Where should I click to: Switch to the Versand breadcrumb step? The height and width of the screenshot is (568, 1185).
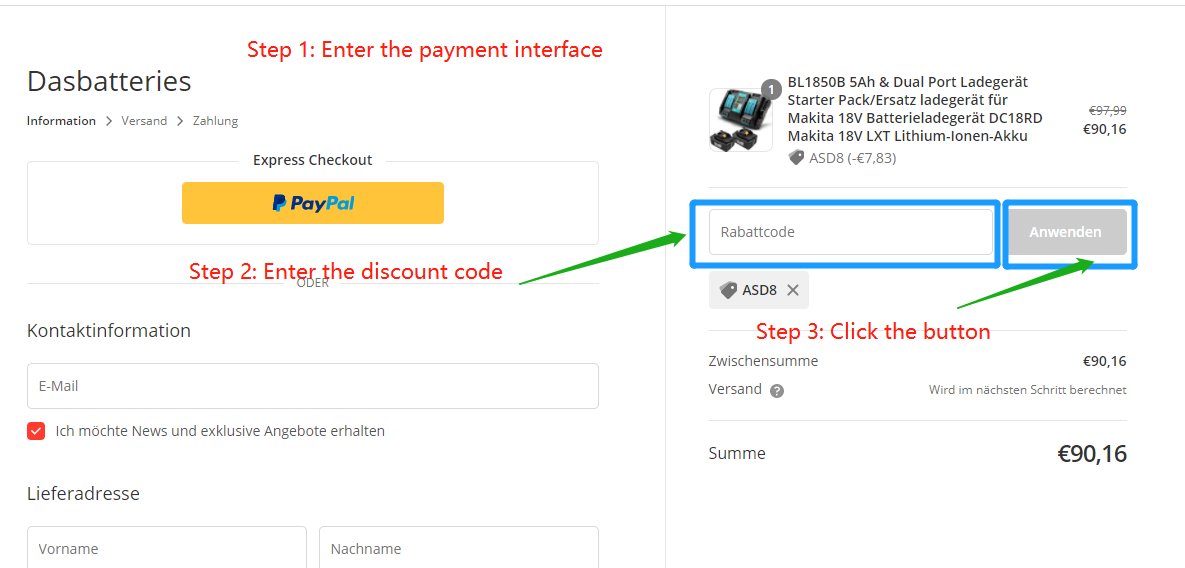click(x=144, y=121)
